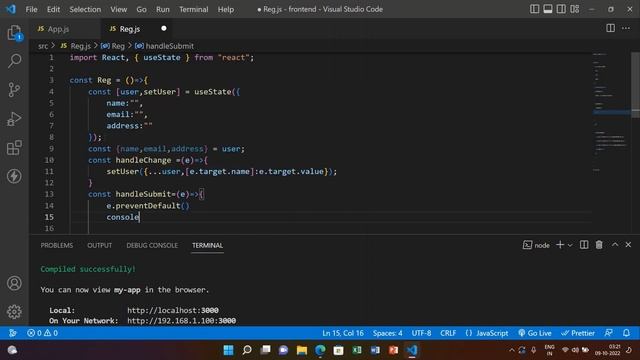Screen dimensions: 640x360
Task: Switch to the DEBUG CONSOLE tab
Action: pos(152,245)
